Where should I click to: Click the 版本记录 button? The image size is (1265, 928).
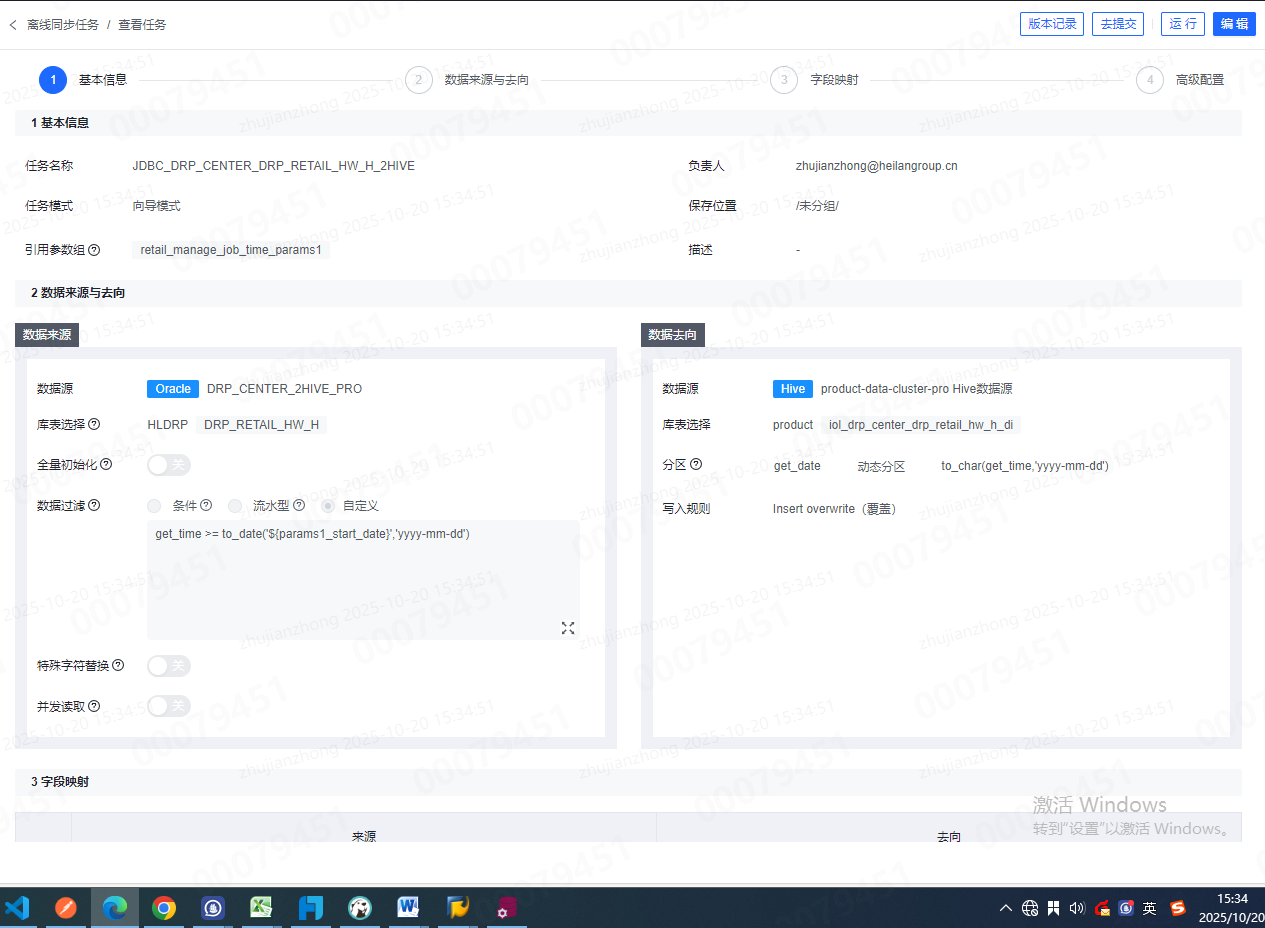pos(1052,24)
